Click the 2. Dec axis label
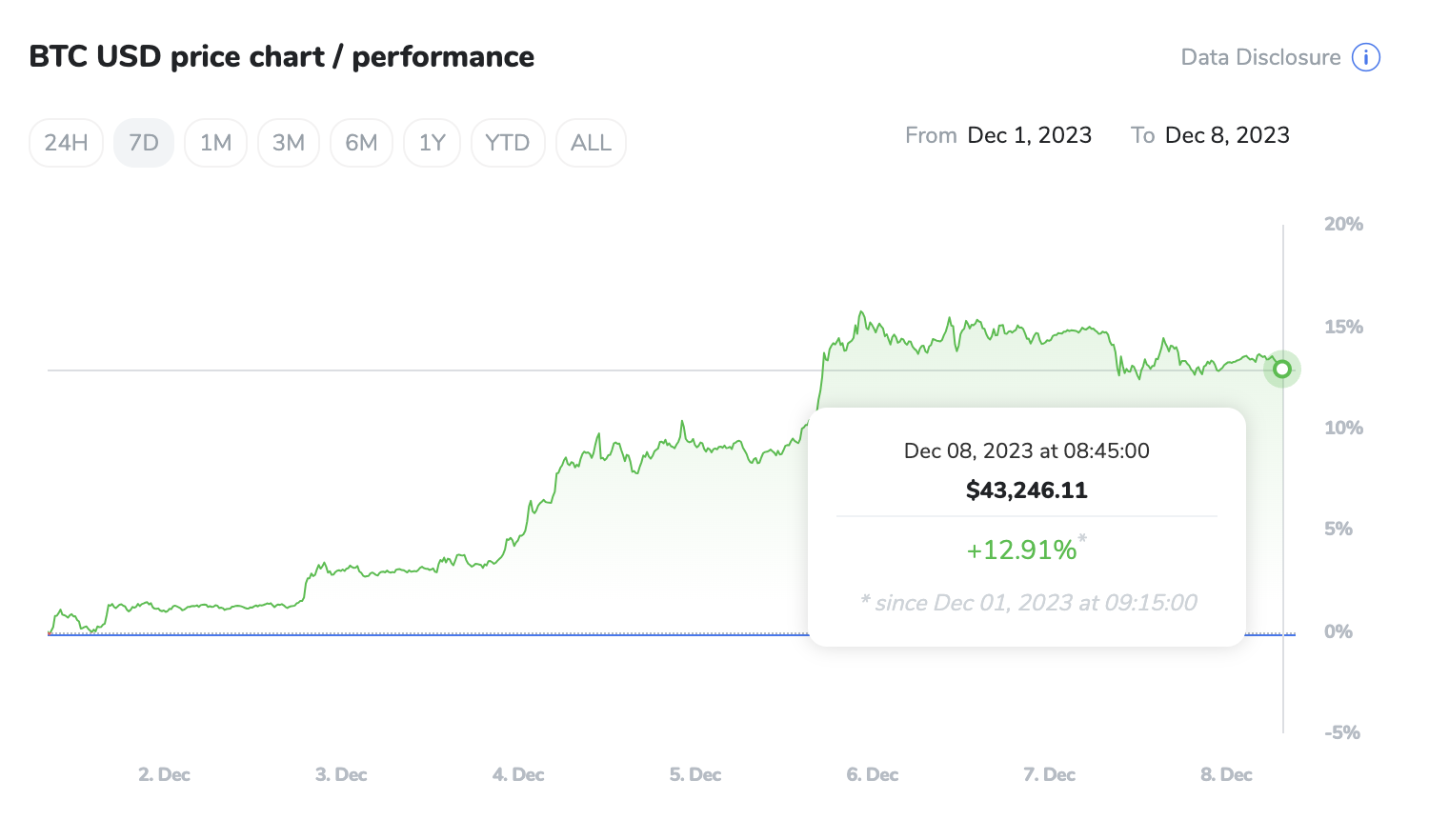This screenshot has width=1429, height=840. click(164, 774)
